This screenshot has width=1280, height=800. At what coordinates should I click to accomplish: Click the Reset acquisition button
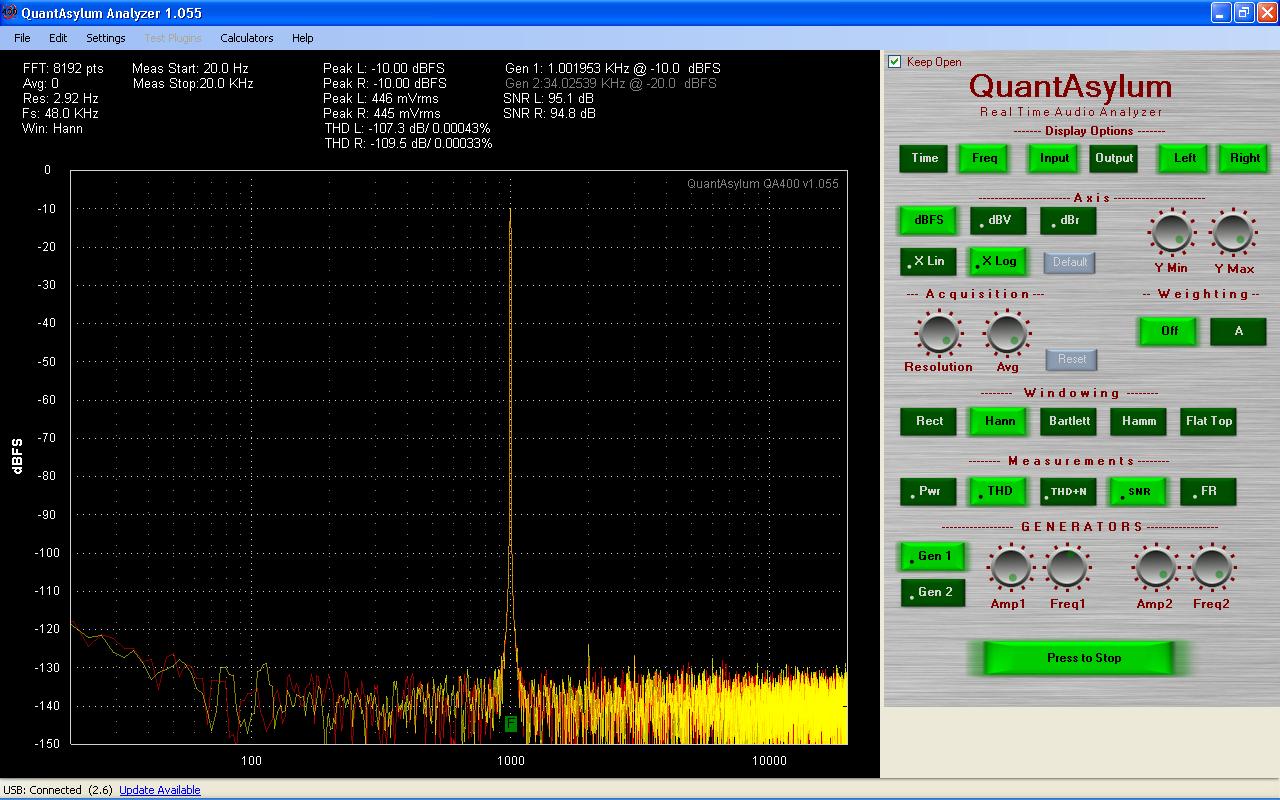(1072, 359)
